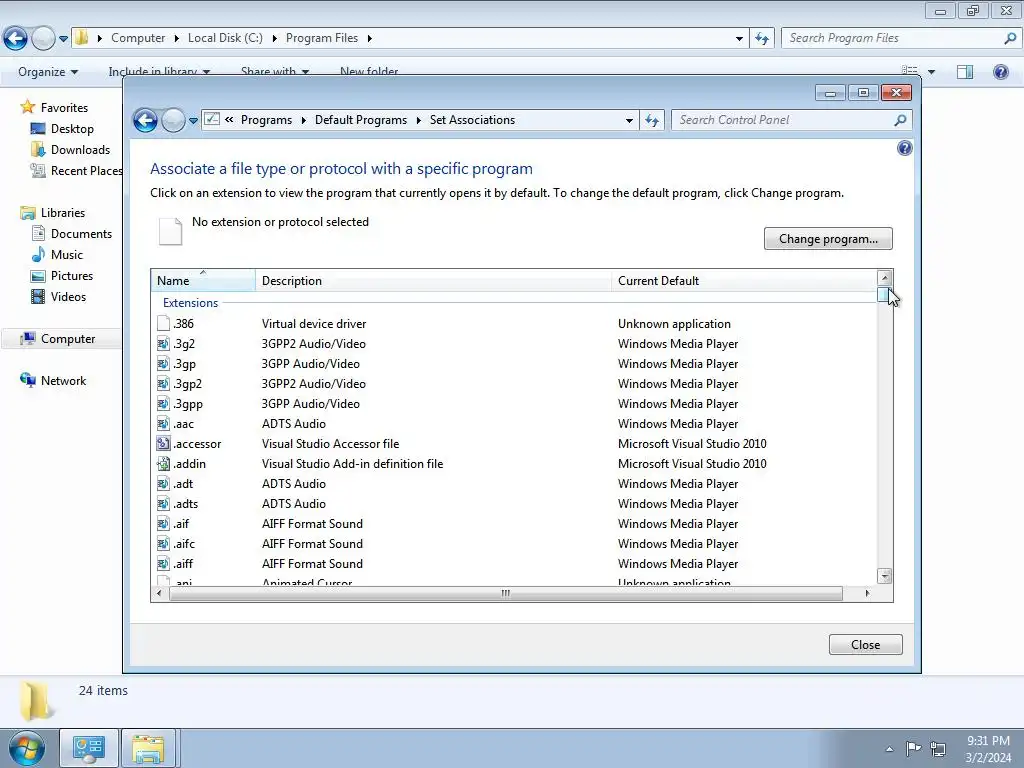Show hidden tray icons arrow
This screenshot has height=768, width=1024.
tap(889, 749)
